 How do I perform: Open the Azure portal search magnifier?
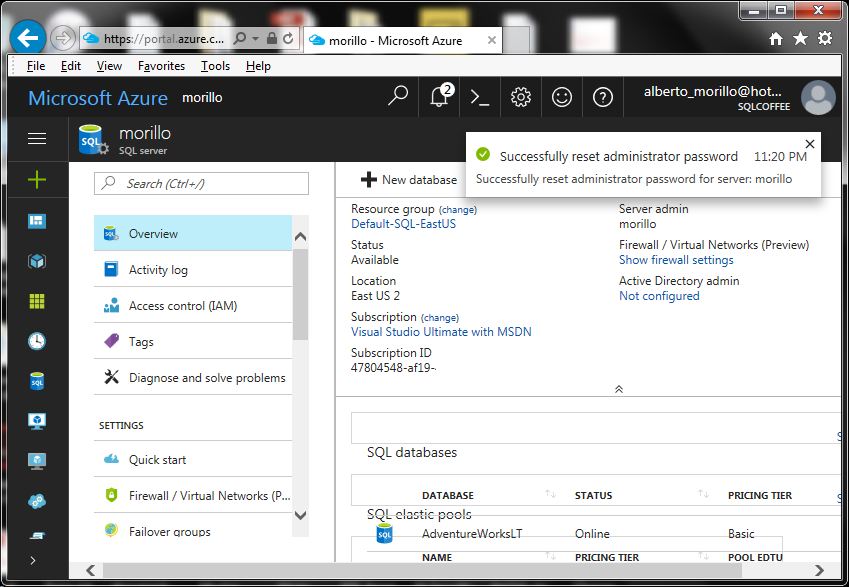[x=398, y=97]
